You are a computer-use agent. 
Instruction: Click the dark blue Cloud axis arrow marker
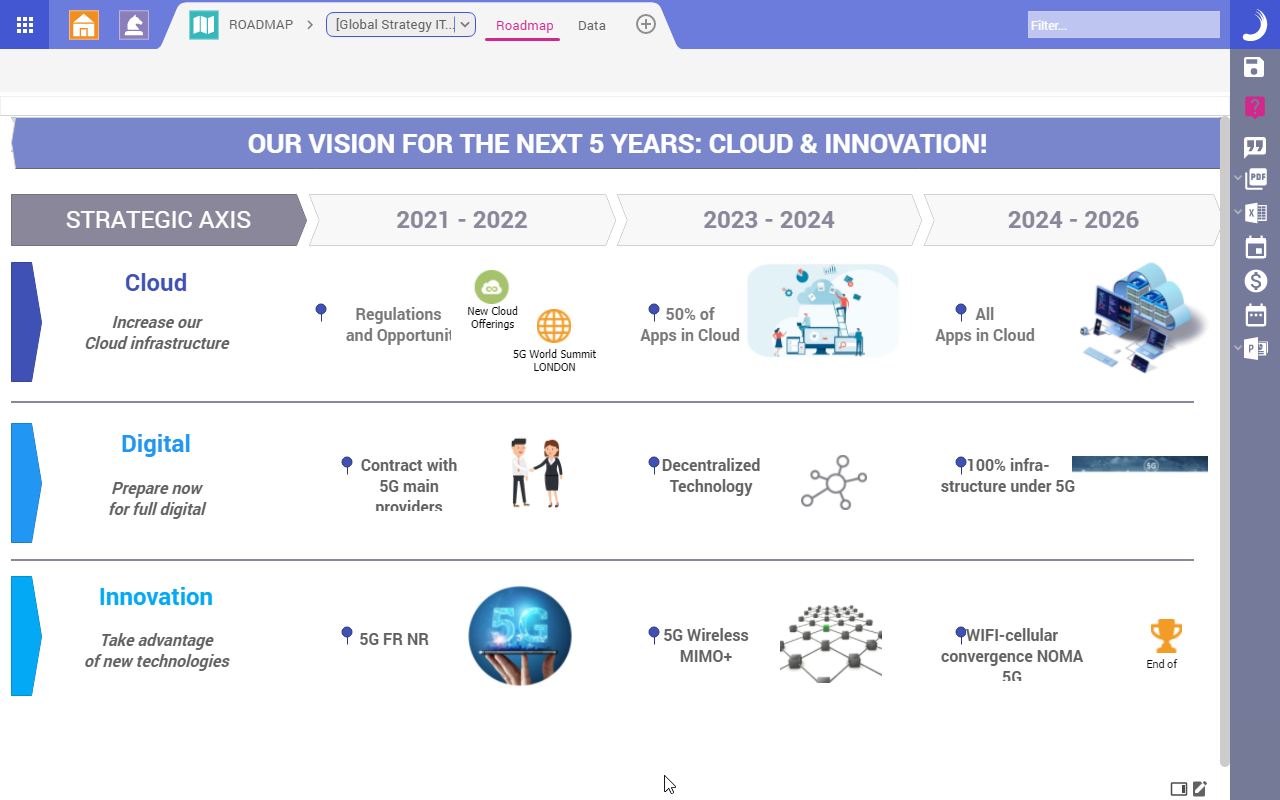pos(26,322)
